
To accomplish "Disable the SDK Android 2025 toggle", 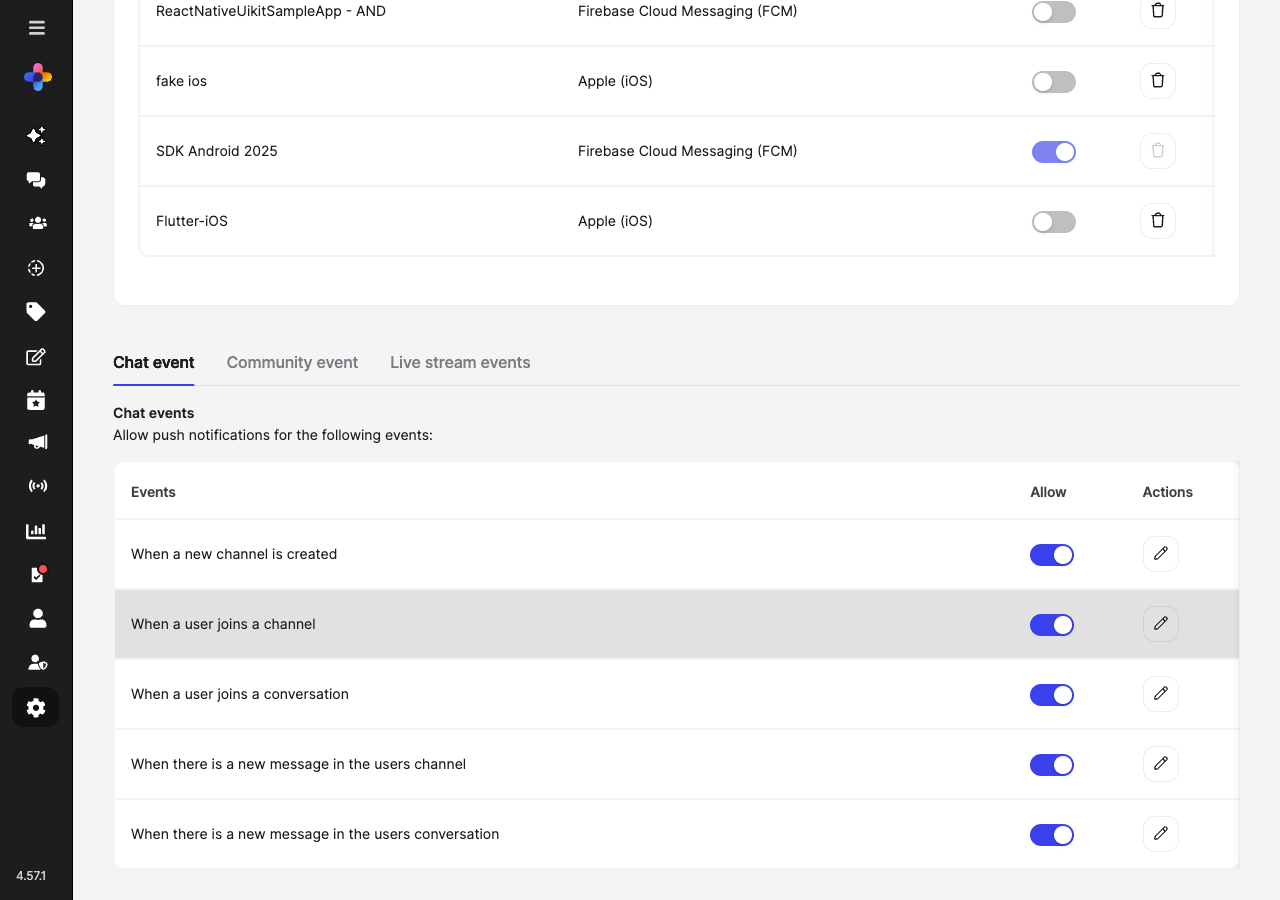I will coord(1053,151).
